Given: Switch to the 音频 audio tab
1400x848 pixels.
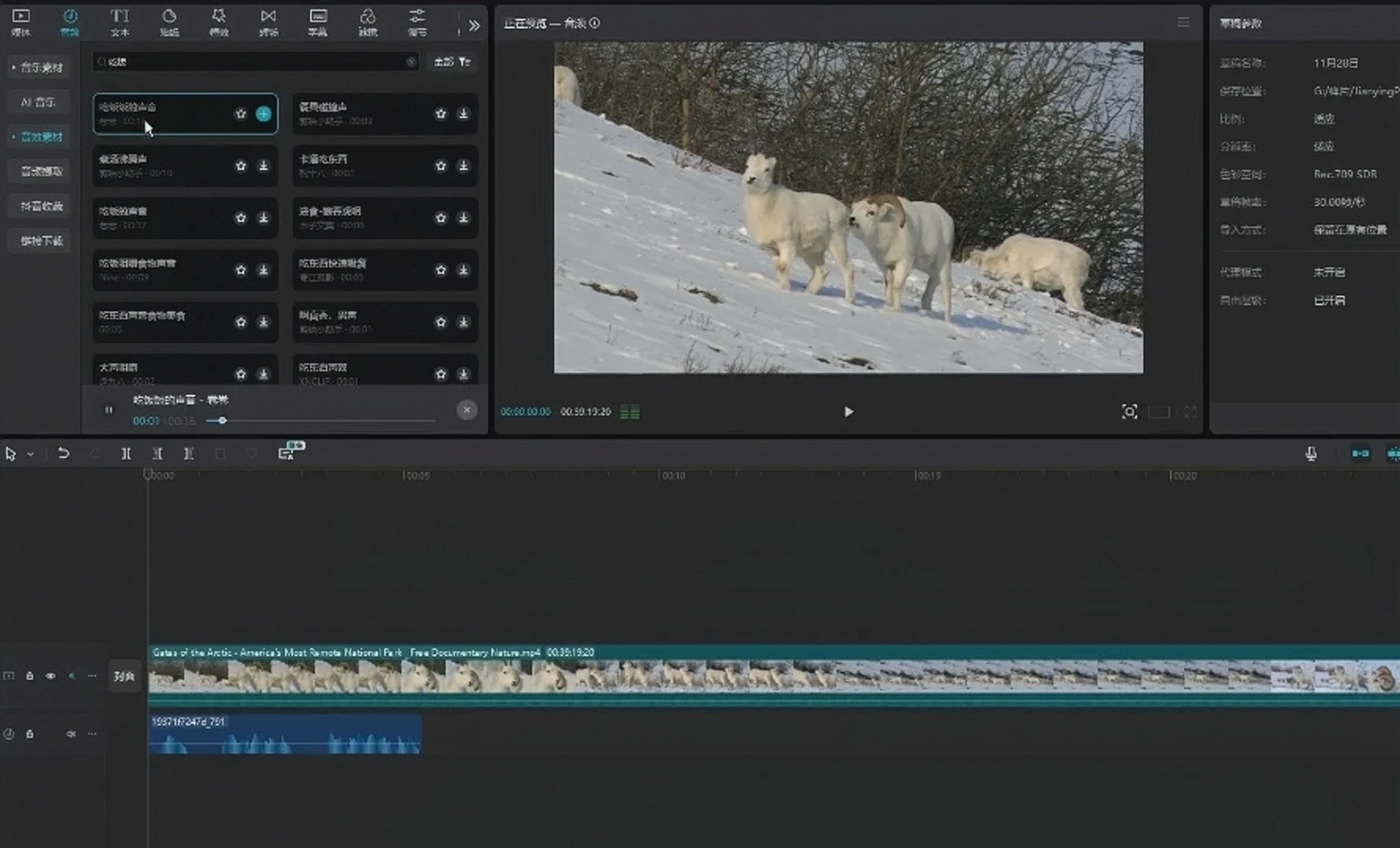Looking at the screenshot, I should pos(70,22).
